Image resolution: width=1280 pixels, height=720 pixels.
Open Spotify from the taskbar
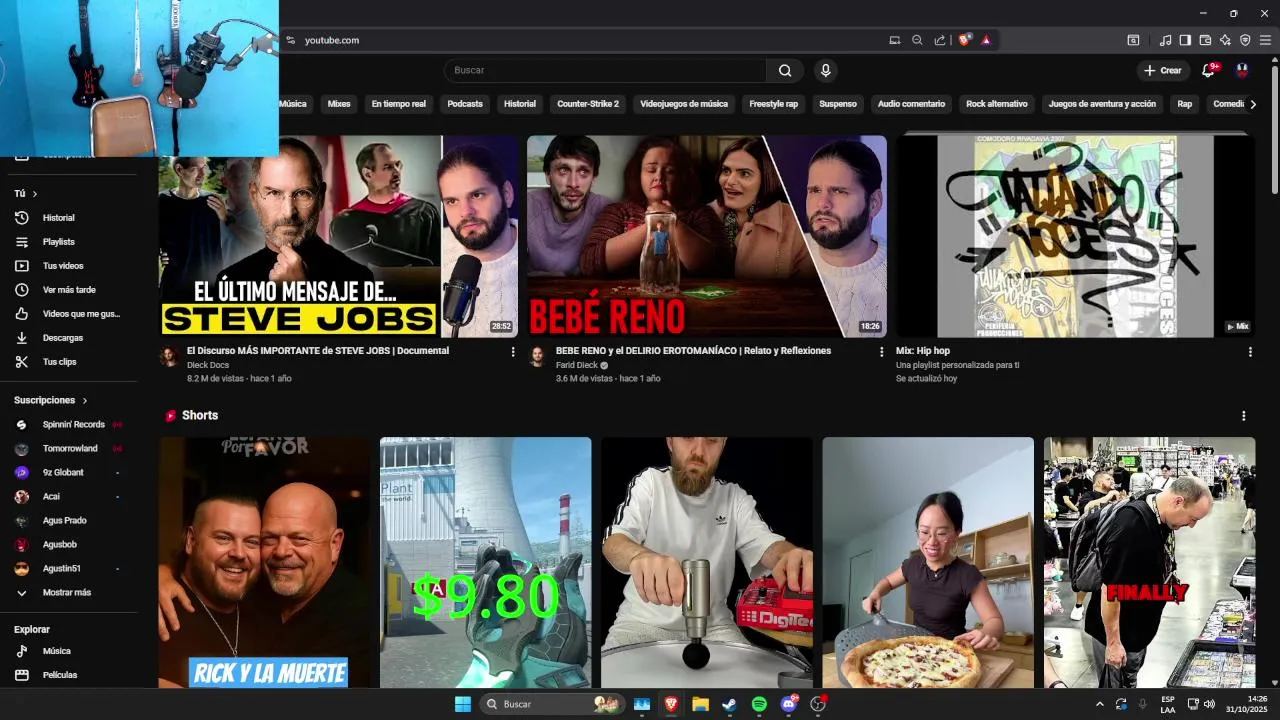coord(759,704)
